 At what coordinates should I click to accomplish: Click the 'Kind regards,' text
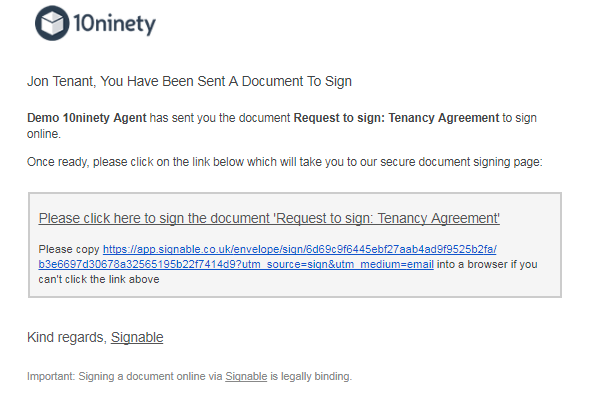click(x=67, y=338)
